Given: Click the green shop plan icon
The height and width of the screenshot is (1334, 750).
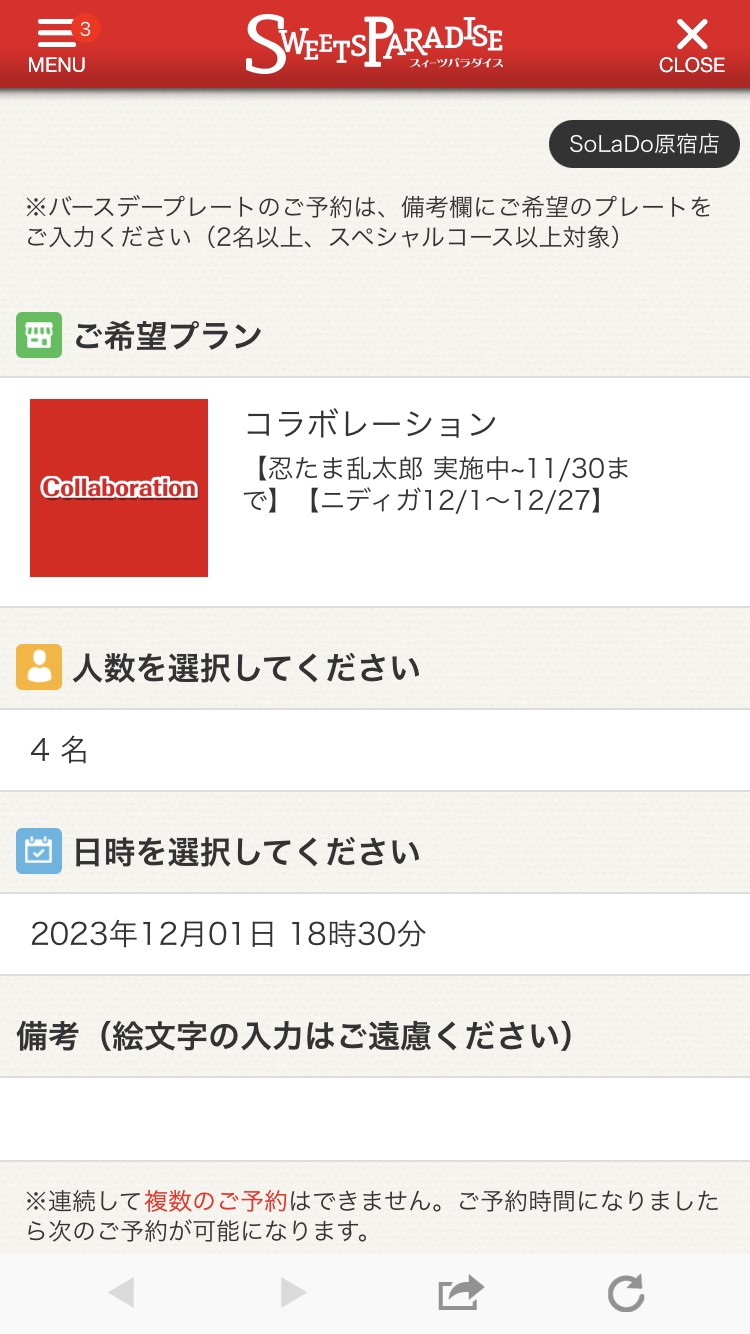Looking at the screenshot, I should (39, 335).
